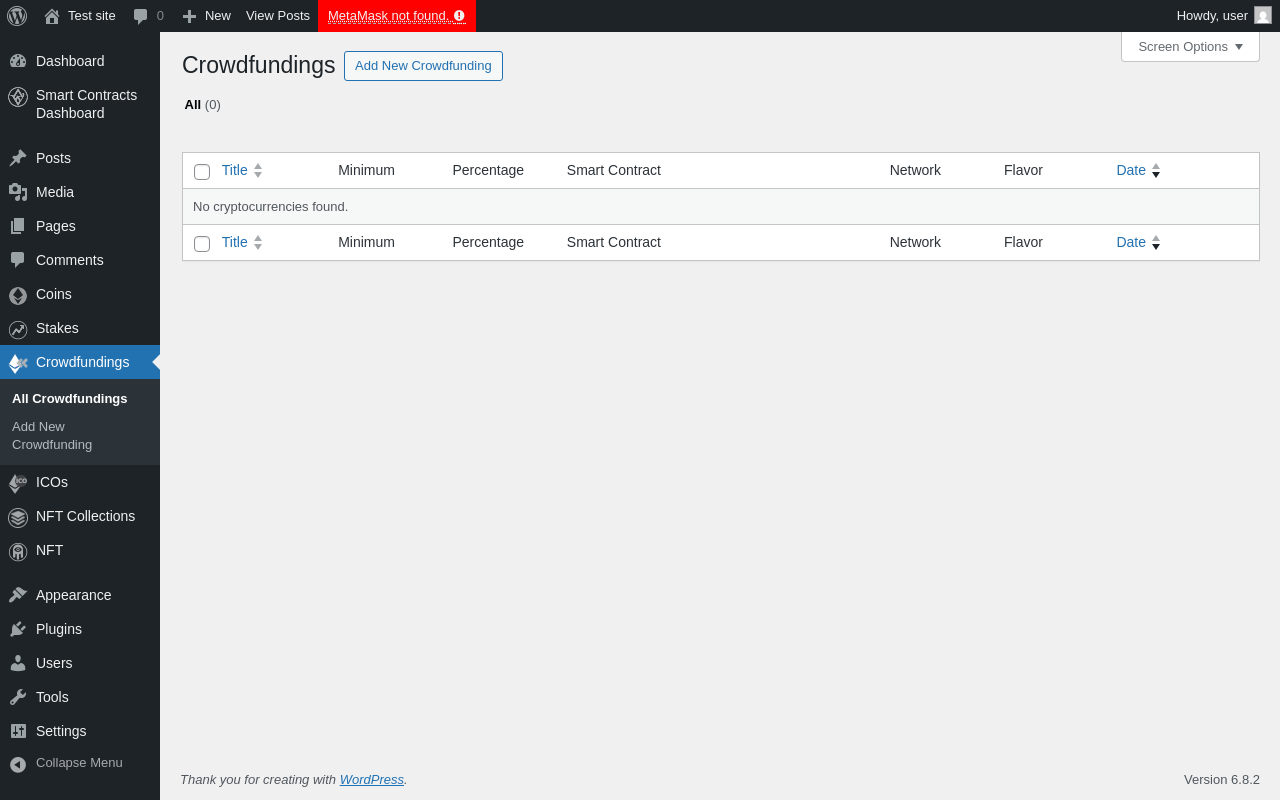Click the home icon beside Test site

coord(52,16)
